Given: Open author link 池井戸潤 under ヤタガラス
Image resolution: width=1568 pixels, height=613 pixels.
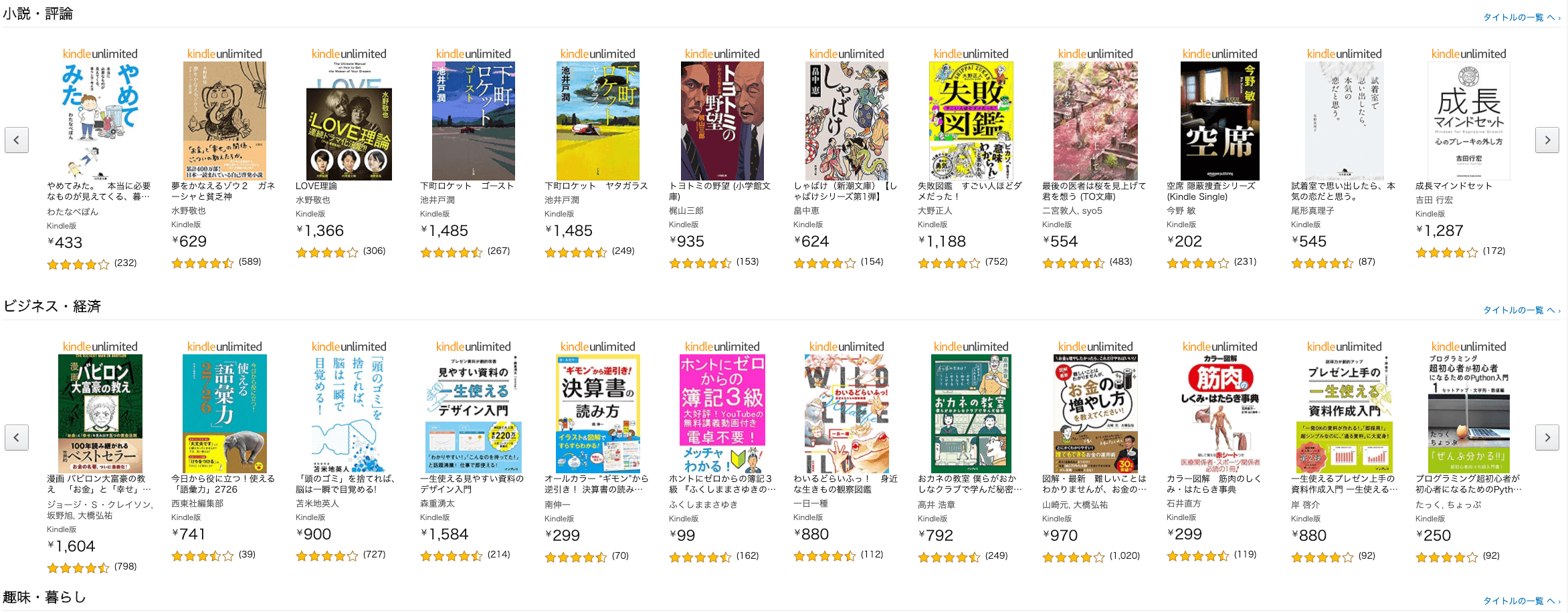Looking at the screenshot, I should 562,200.
